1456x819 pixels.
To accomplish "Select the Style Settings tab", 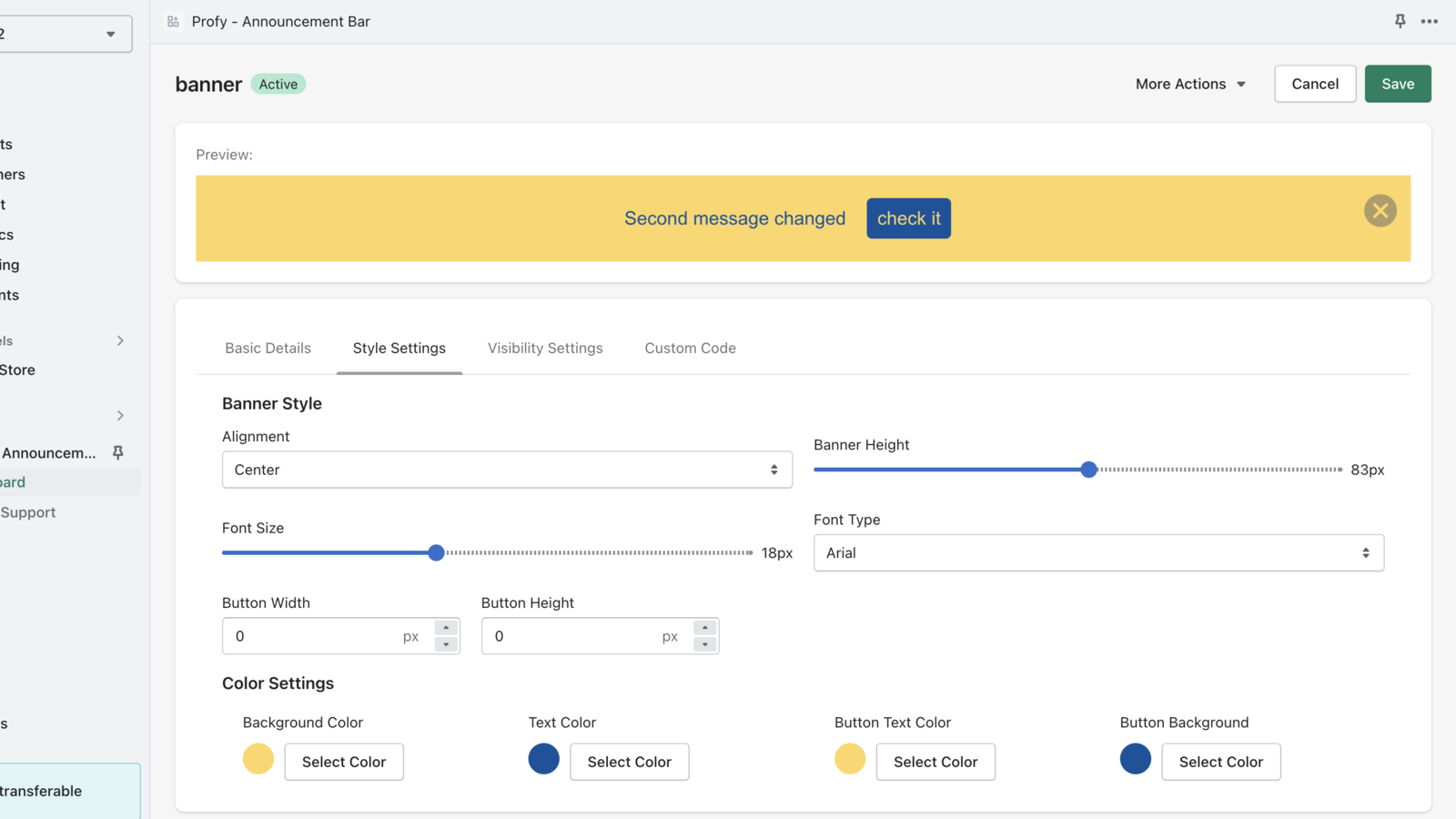I will (399, 348).
